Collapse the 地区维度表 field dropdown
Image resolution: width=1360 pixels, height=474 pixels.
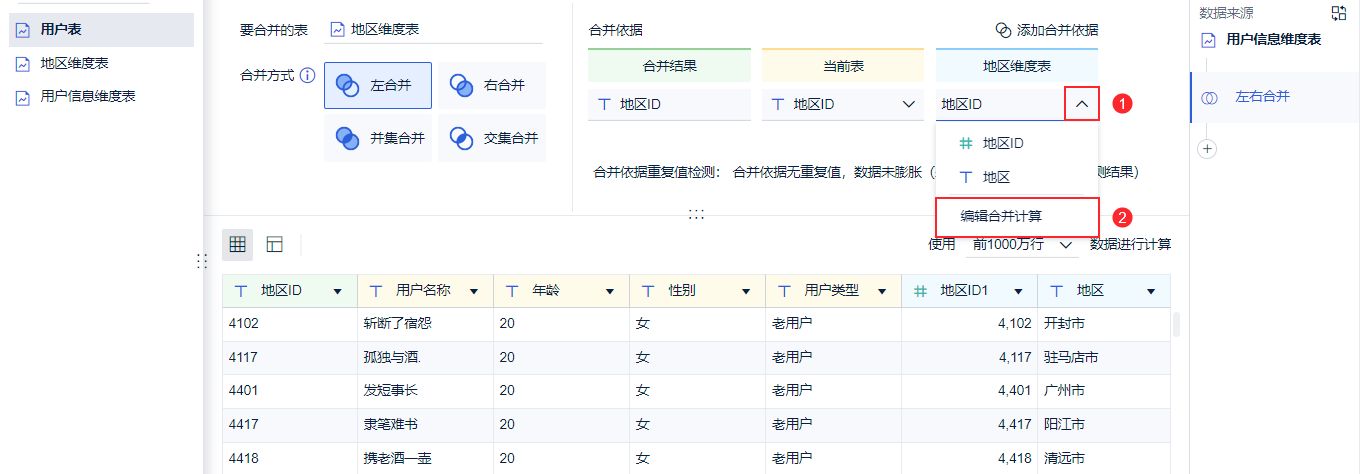[1081, 104]
